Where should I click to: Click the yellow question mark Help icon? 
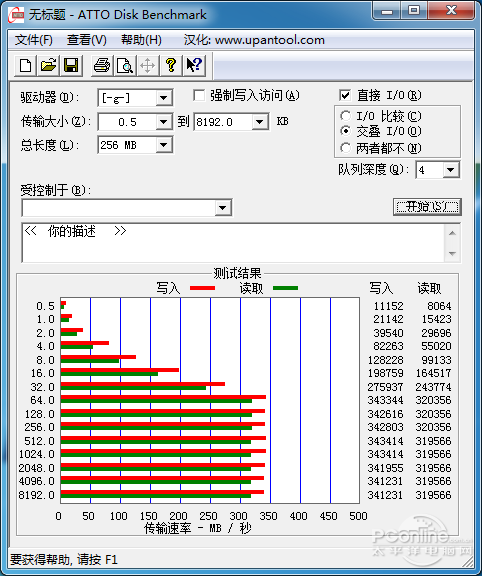point(170,66)
